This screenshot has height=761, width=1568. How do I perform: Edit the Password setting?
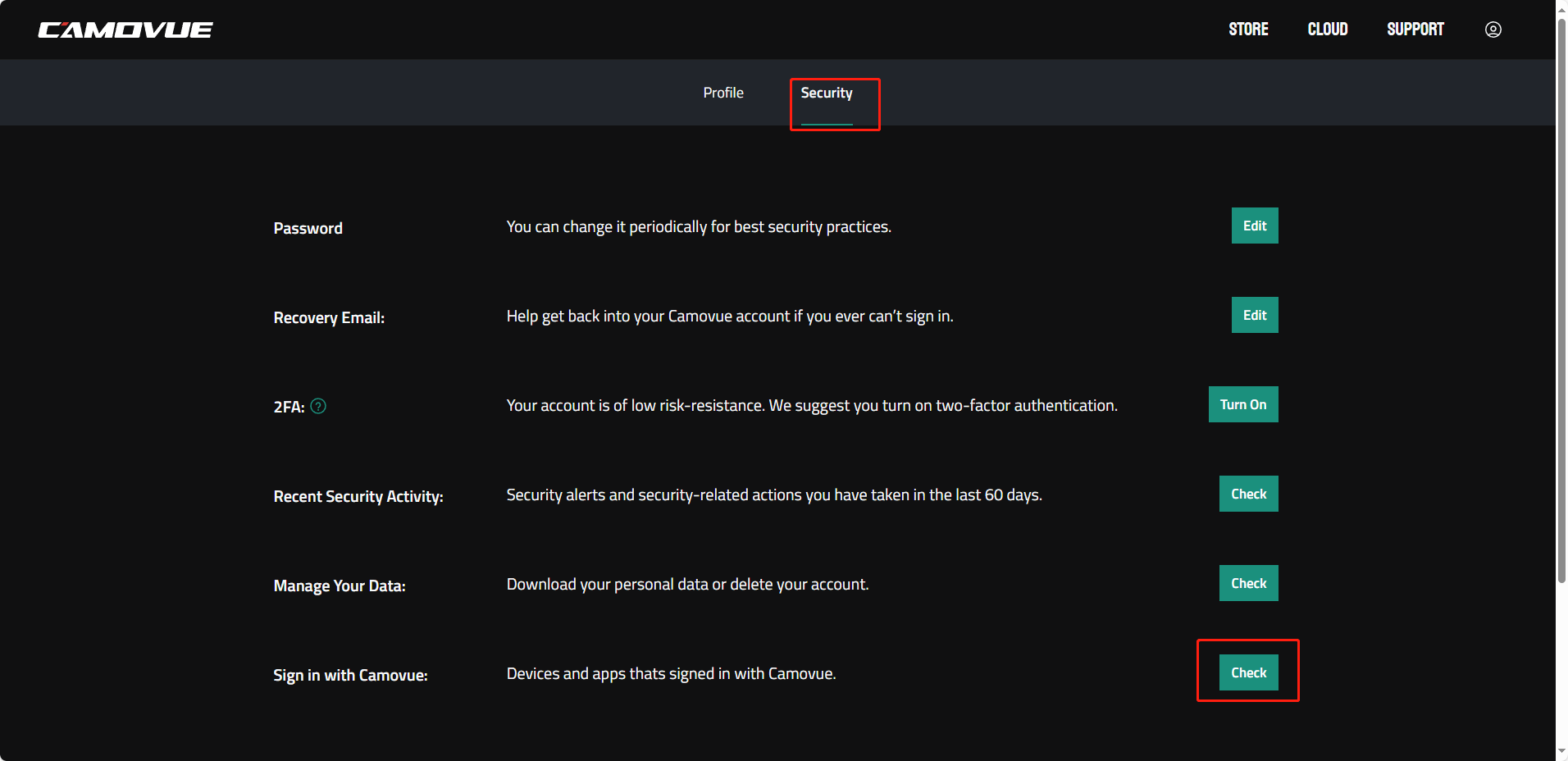[1254, 226]
